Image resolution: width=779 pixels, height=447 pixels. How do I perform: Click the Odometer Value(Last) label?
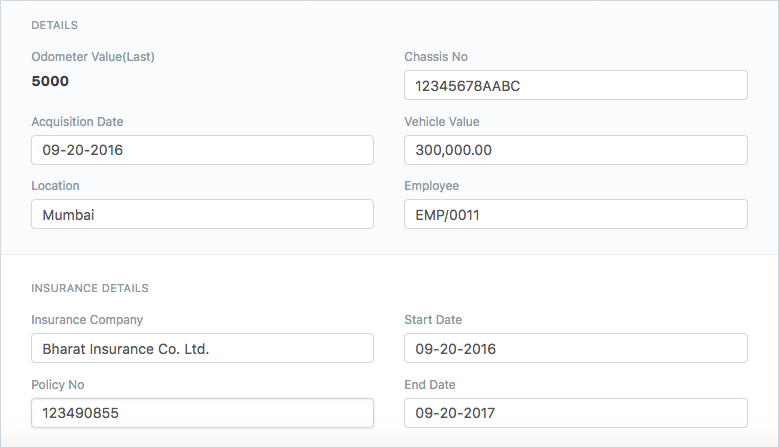point(93,57)
